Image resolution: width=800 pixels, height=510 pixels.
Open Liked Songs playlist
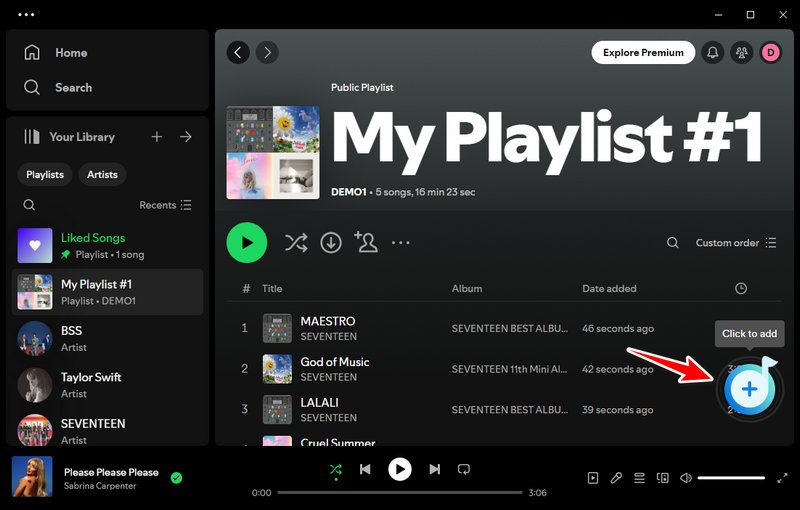[x=107, y=245]
